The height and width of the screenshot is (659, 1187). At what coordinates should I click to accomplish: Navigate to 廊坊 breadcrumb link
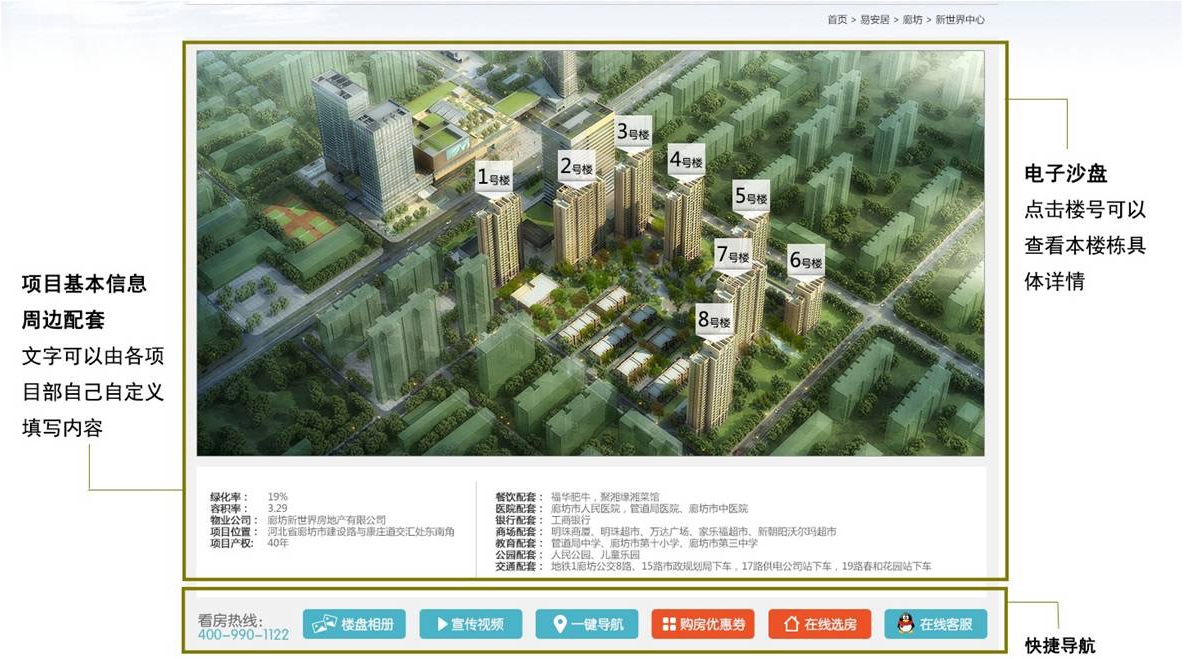point(912,20)
